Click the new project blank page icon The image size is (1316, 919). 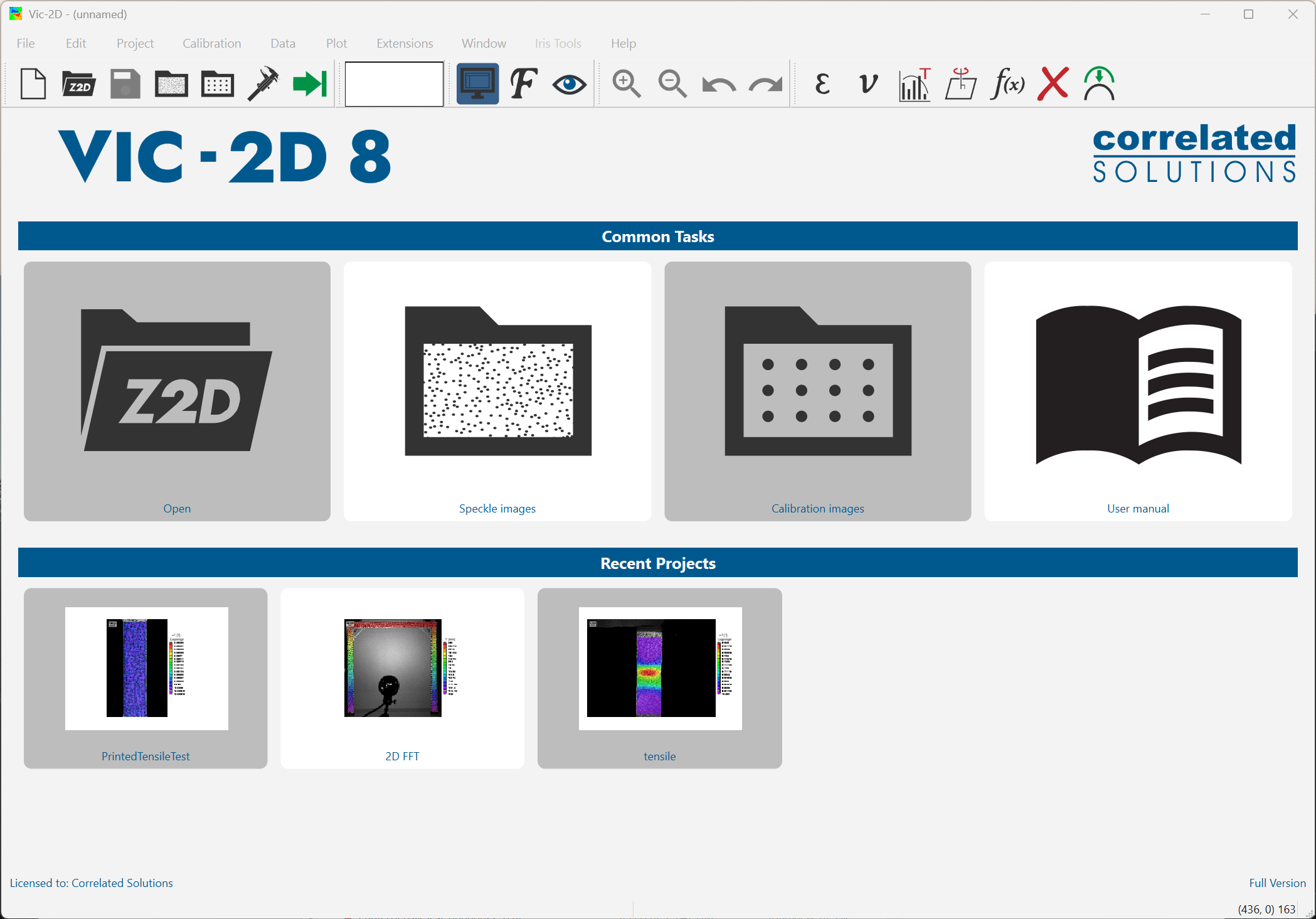point(33,83)
